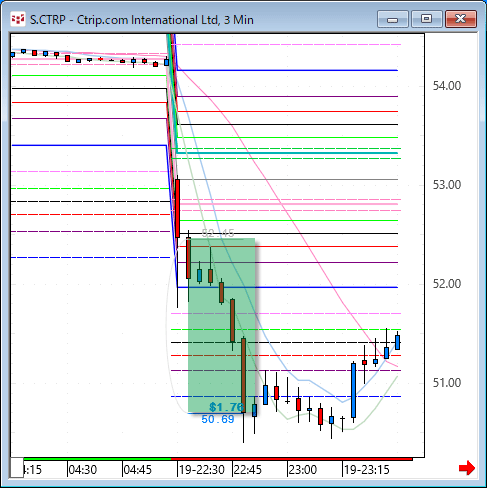Click the CTRP chart app icon in title bar

(18, 20)
